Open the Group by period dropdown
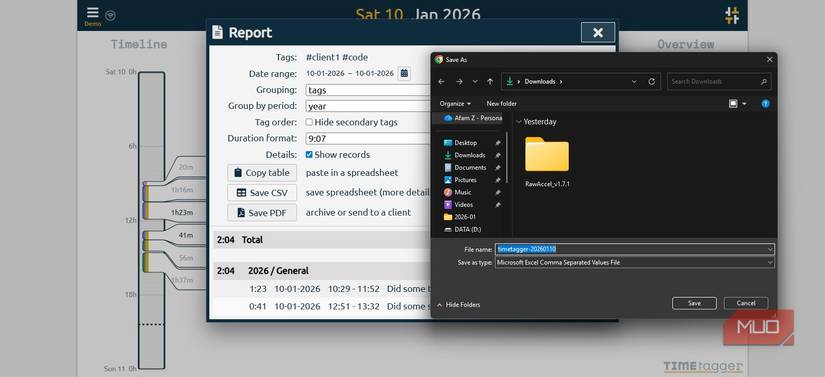The height and width of the screenshot is (377, 825). (x=368, y=106)
